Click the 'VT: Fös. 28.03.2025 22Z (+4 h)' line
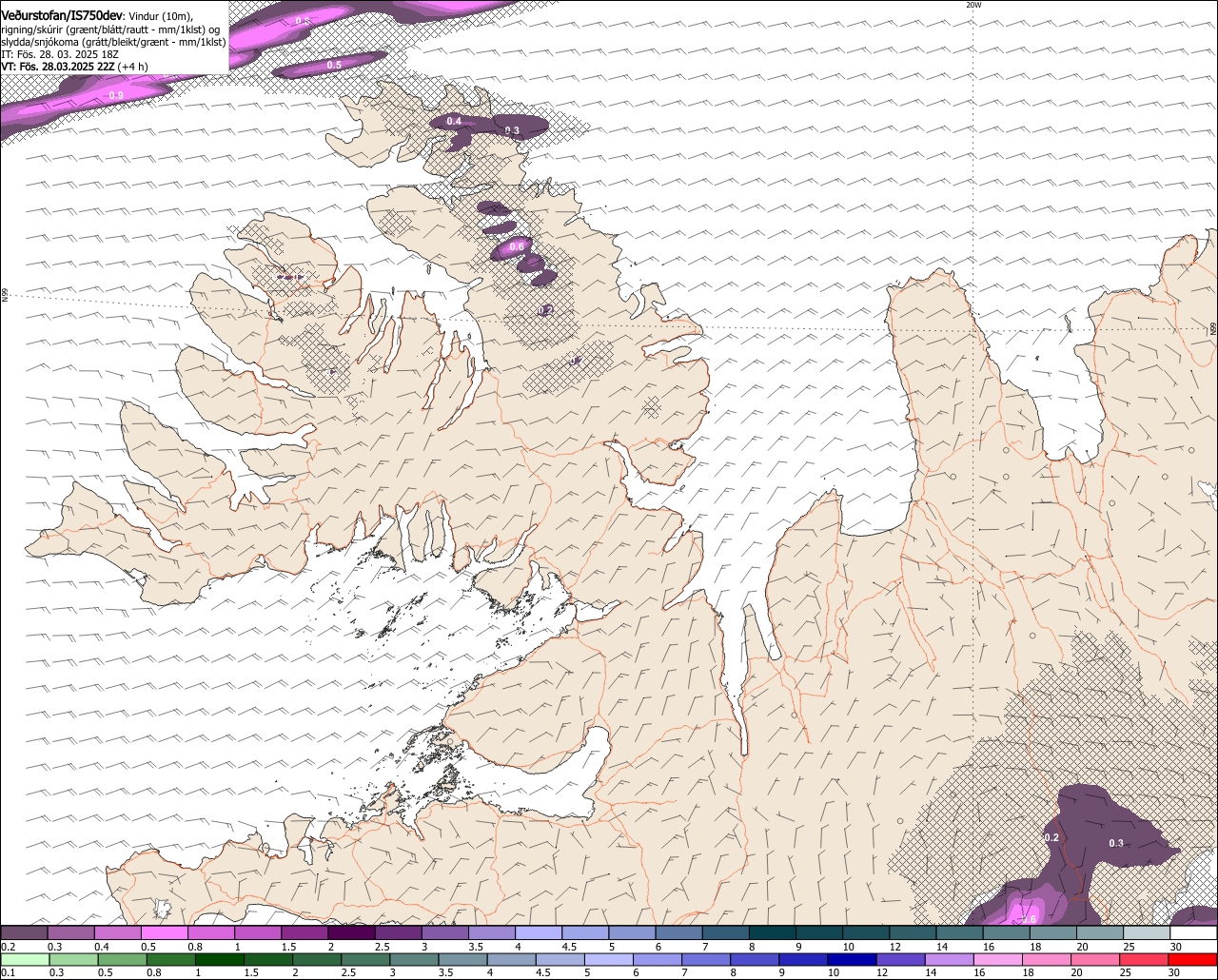Viewport: 1218px width, 980px height. click(x=75, y=67)
